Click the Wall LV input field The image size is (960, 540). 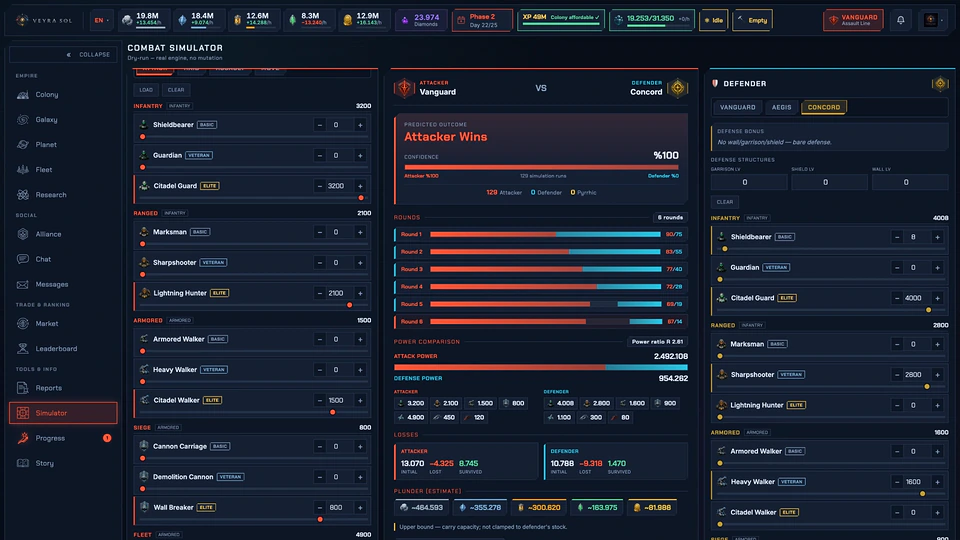pyautogui.click(x=910, y=182)
